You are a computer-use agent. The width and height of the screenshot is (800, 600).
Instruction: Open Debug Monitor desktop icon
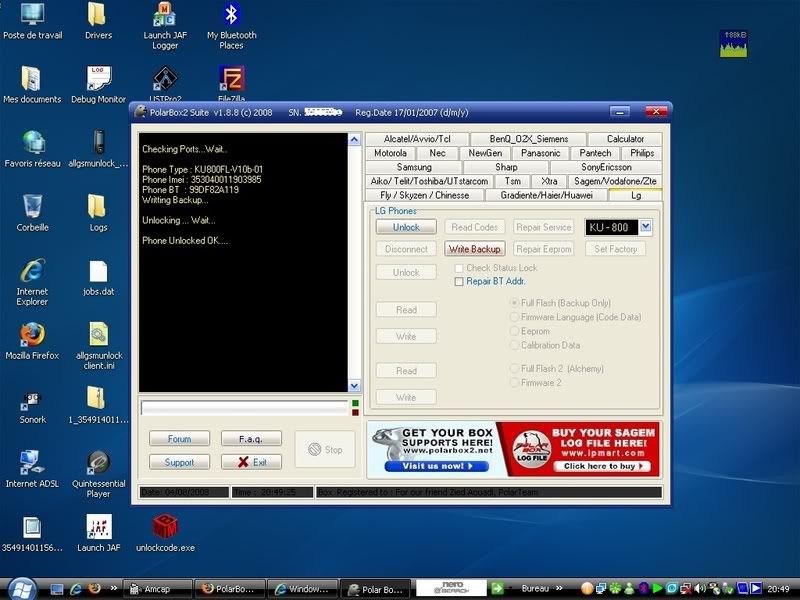click(98, 84)
